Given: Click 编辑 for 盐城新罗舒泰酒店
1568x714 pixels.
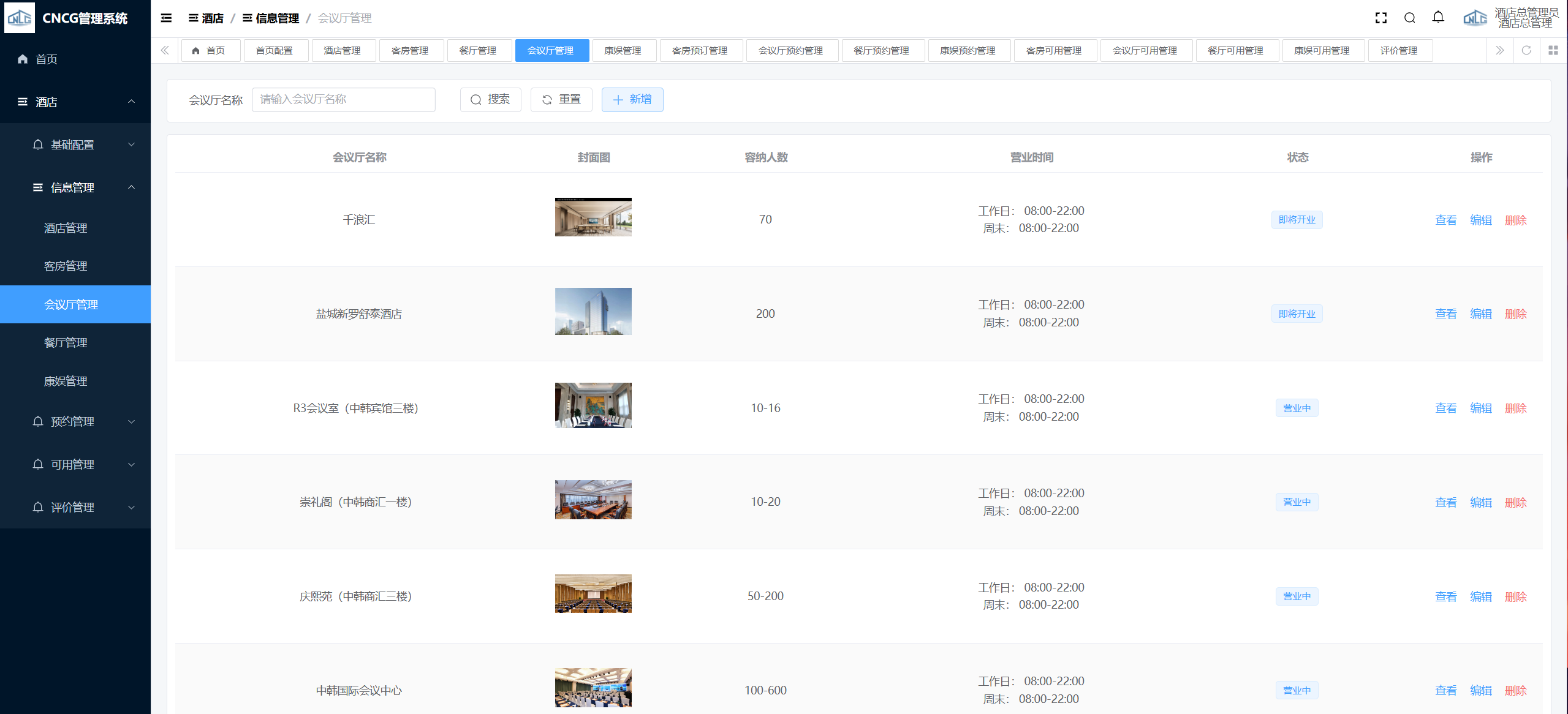Looking at the screenshot, I should pyautogui.click(x=1480, y=314).
